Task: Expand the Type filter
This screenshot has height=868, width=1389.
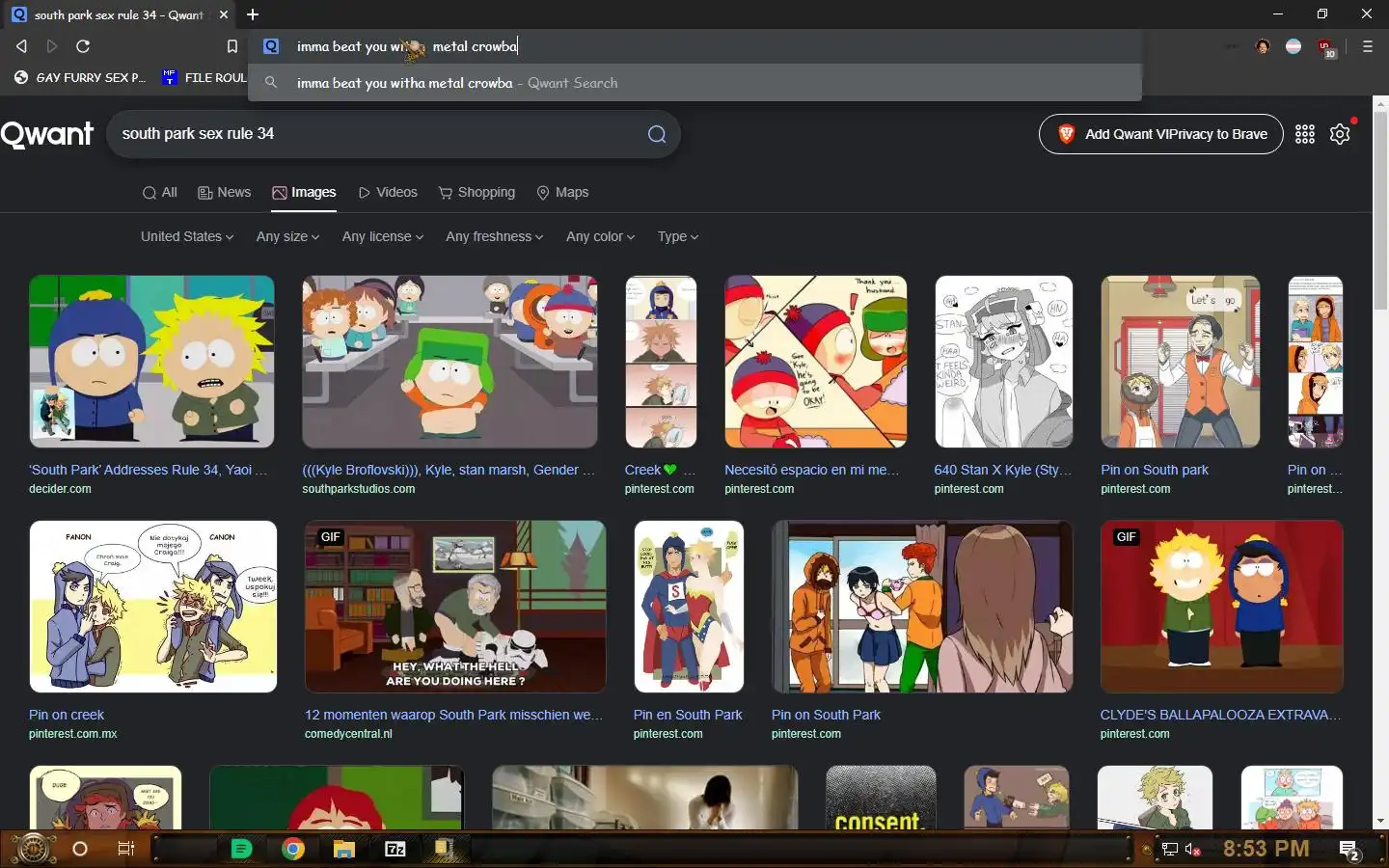Action: click(678, 236)
